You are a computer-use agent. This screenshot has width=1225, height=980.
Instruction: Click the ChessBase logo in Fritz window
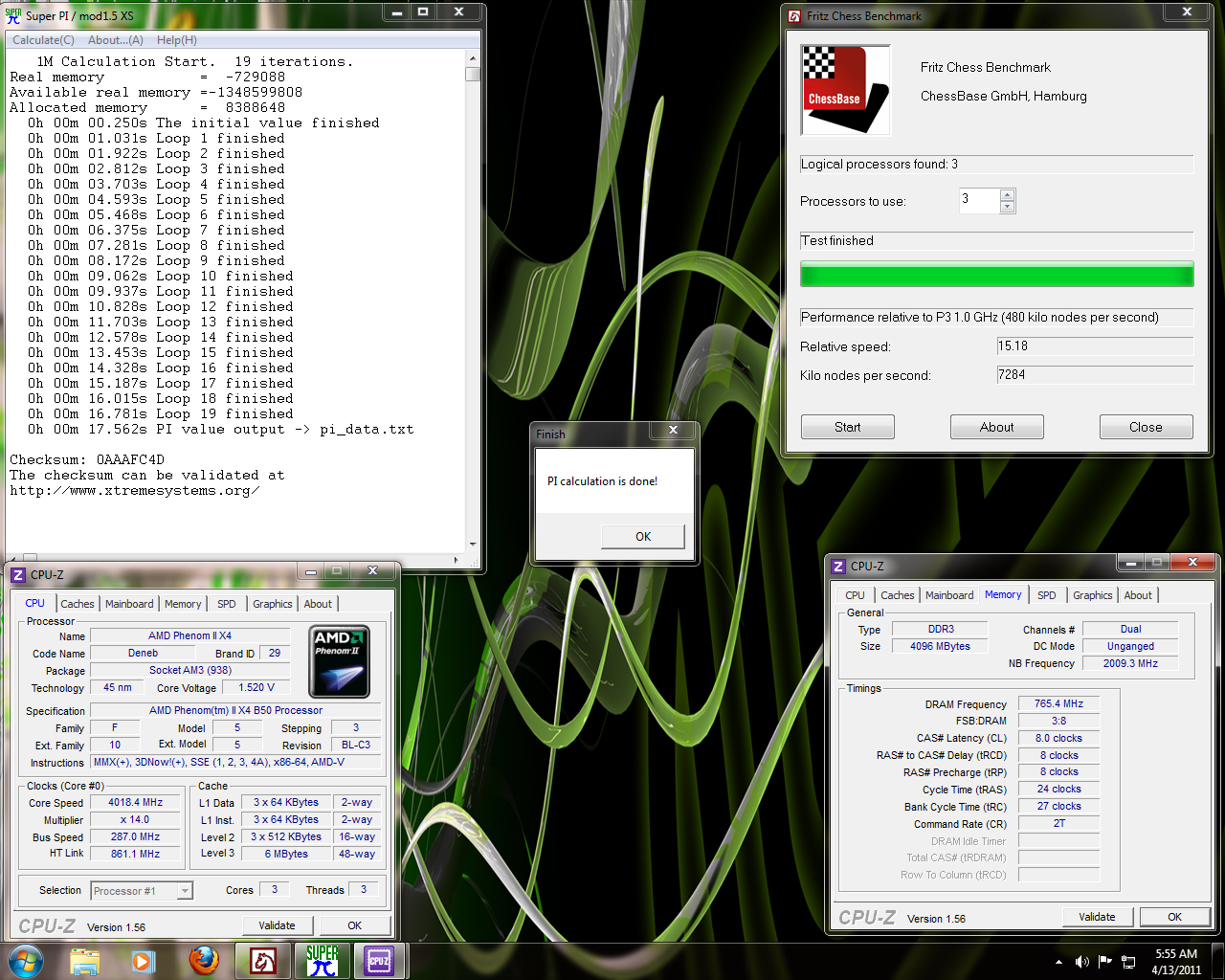(846, 90)
